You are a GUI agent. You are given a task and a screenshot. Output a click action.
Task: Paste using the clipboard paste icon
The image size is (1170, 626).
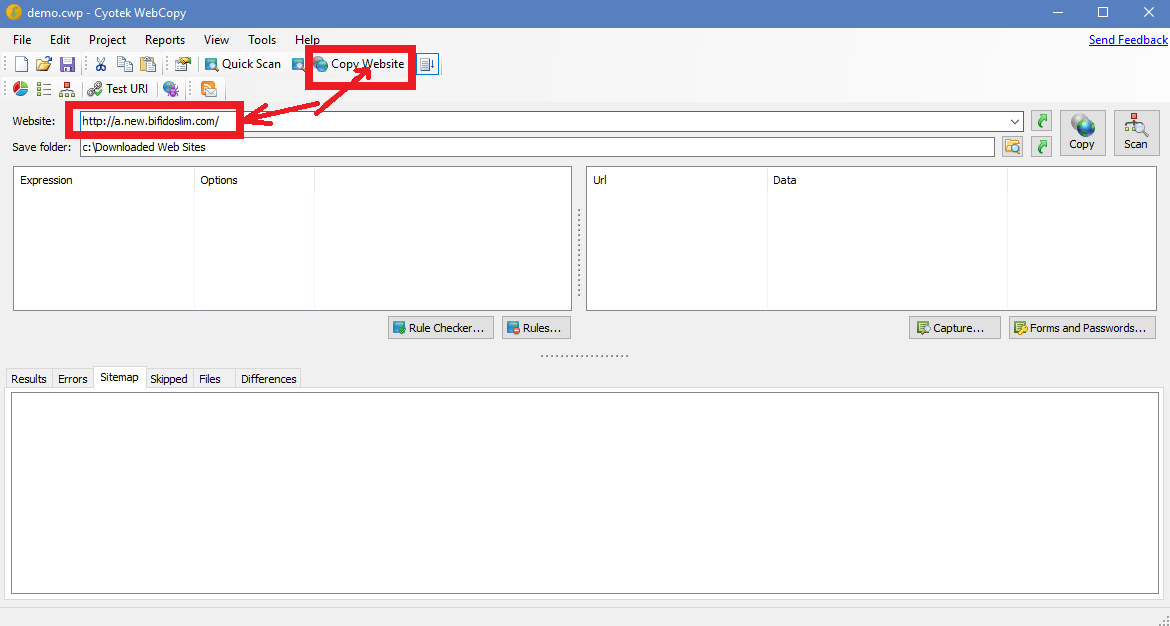pos(148,64)
